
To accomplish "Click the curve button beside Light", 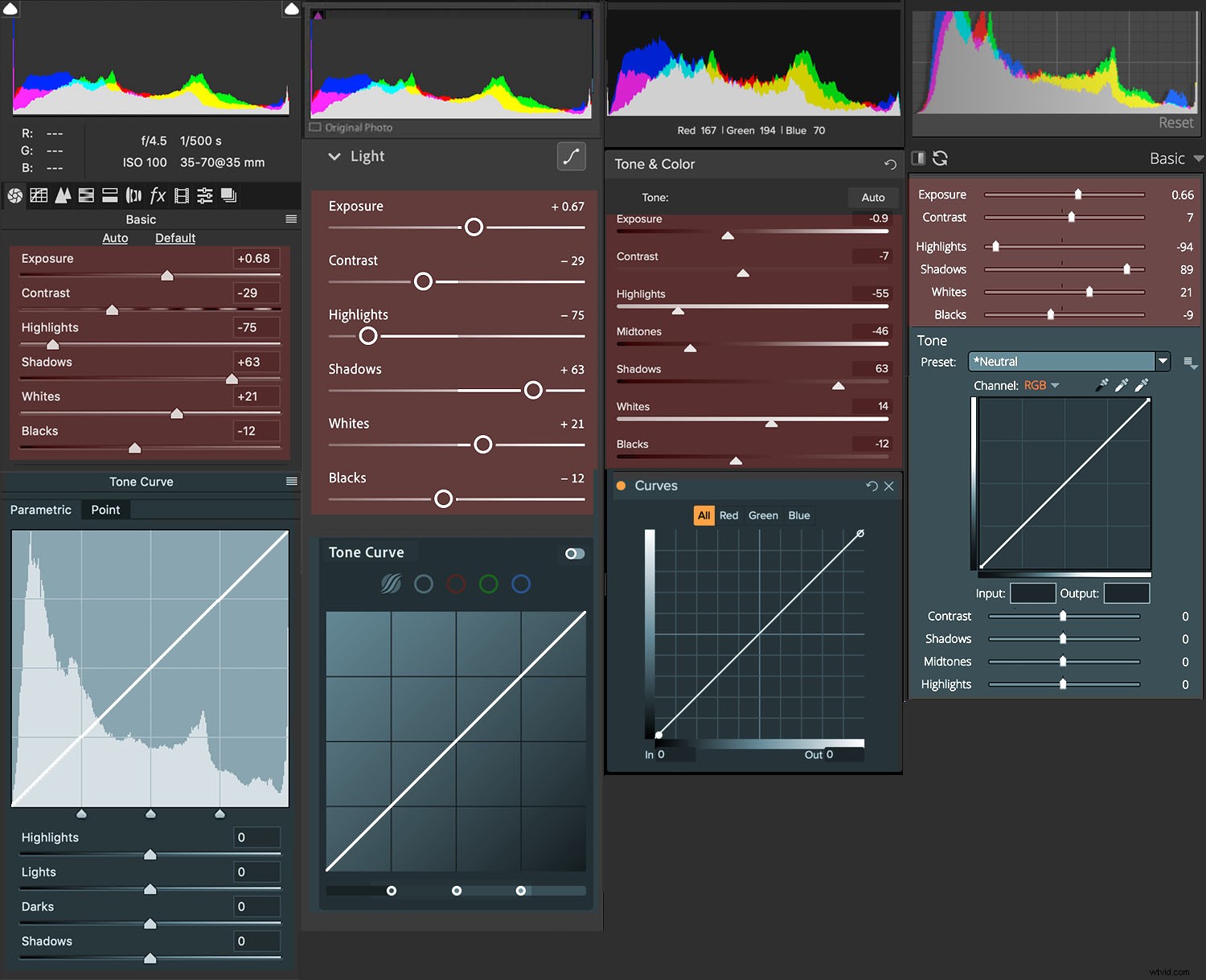I will click(x=571, y=156).
